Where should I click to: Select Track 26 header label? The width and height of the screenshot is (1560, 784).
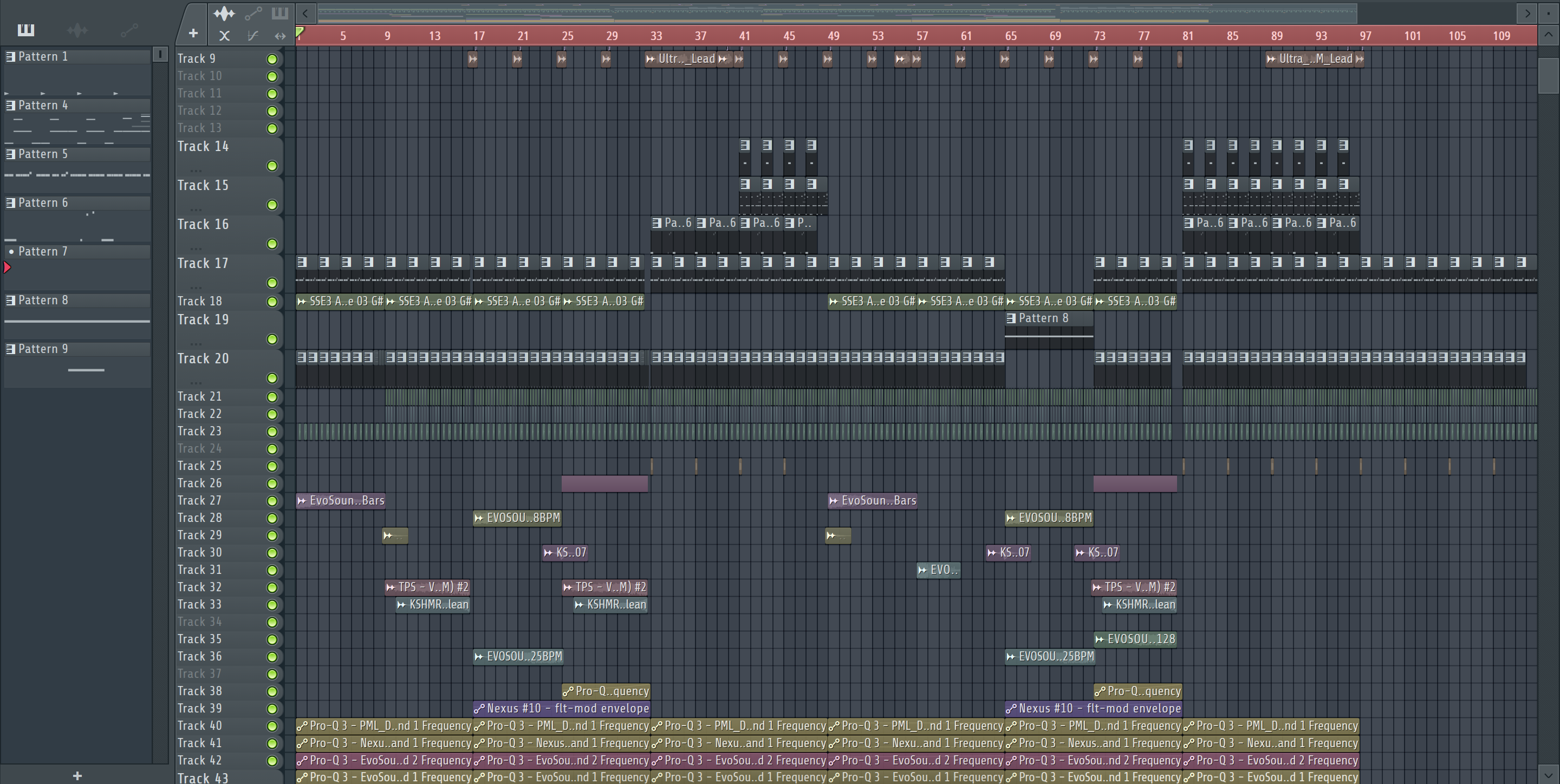[199, 483]
